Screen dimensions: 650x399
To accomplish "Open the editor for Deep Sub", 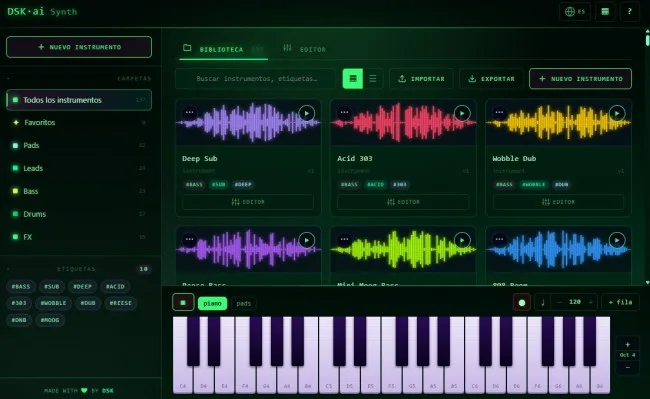I will click(x=248, y=202).
